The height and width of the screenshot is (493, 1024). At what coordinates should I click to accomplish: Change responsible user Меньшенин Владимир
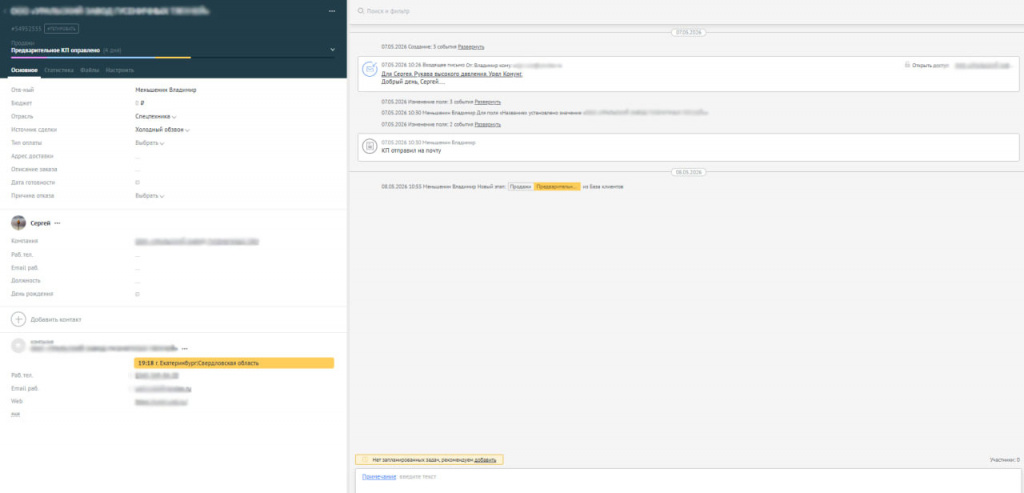click(165, 90)
